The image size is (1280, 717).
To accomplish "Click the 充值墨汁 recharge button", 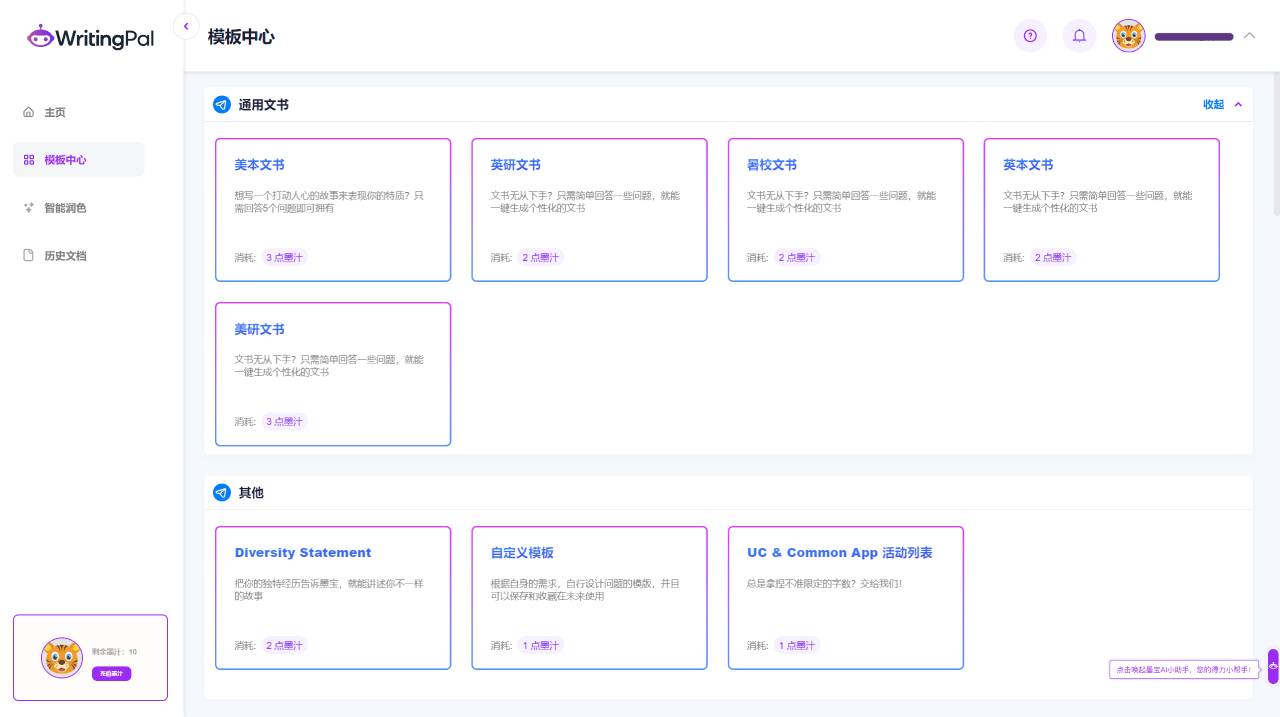I will [x=111, y=673].
